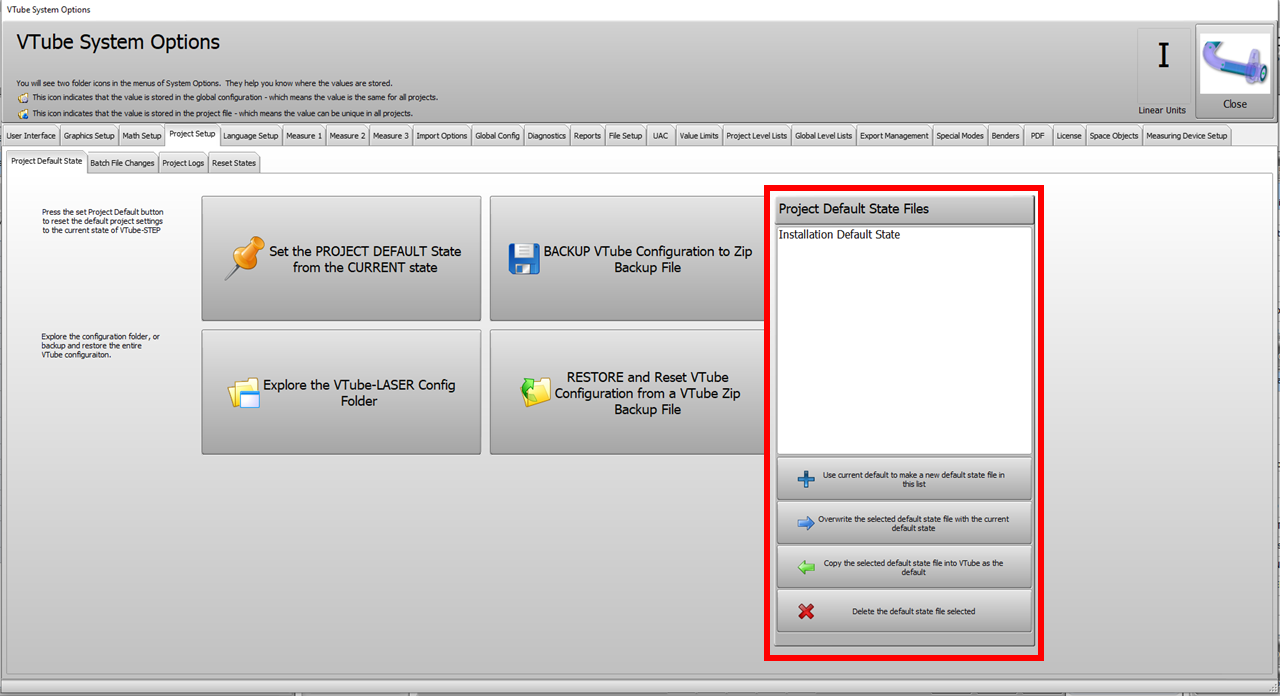Click Overwrite the selected default state file button

(x=904, y=523)
